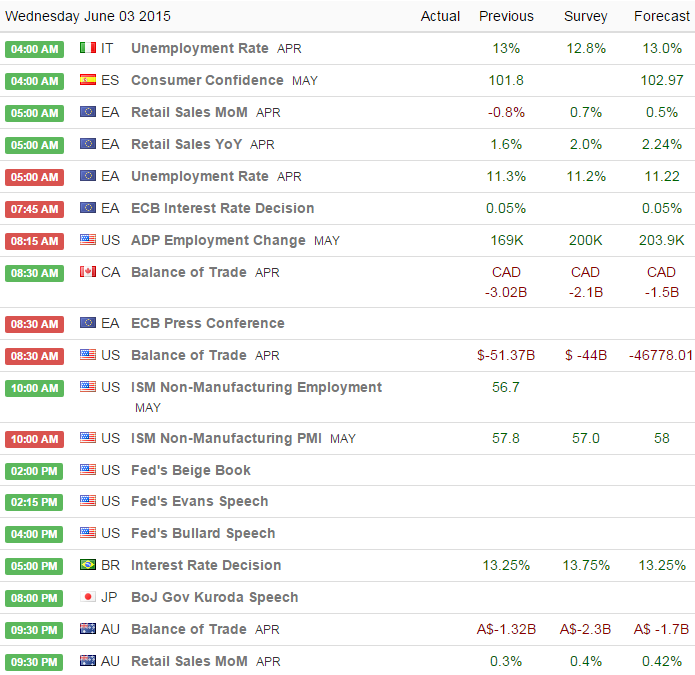Click the Australia flag beside Retail Sales MoM
The image size is (695, 675).
(87, 661)
